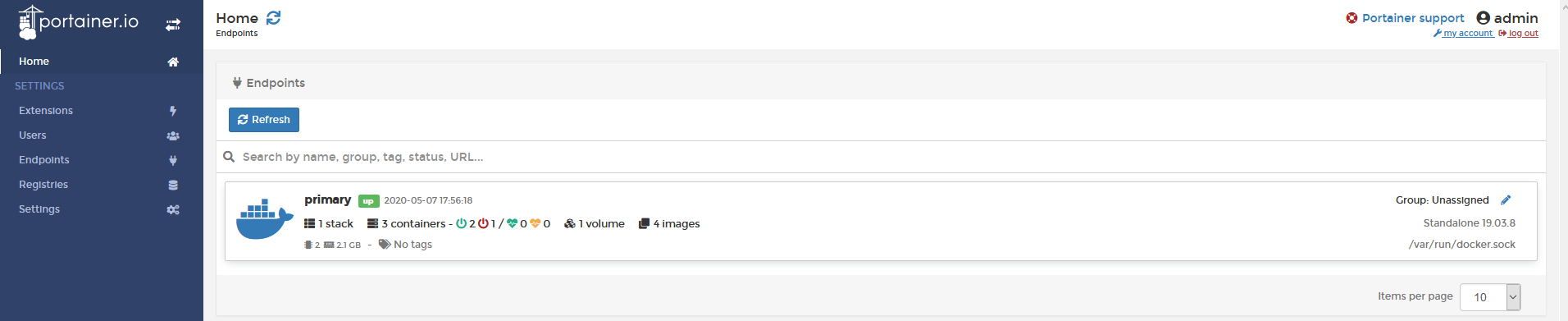Image resolution: width=1568 pixels, height=321 pixels.
Task: Click the Registries database icon
Action: (173, 185)
